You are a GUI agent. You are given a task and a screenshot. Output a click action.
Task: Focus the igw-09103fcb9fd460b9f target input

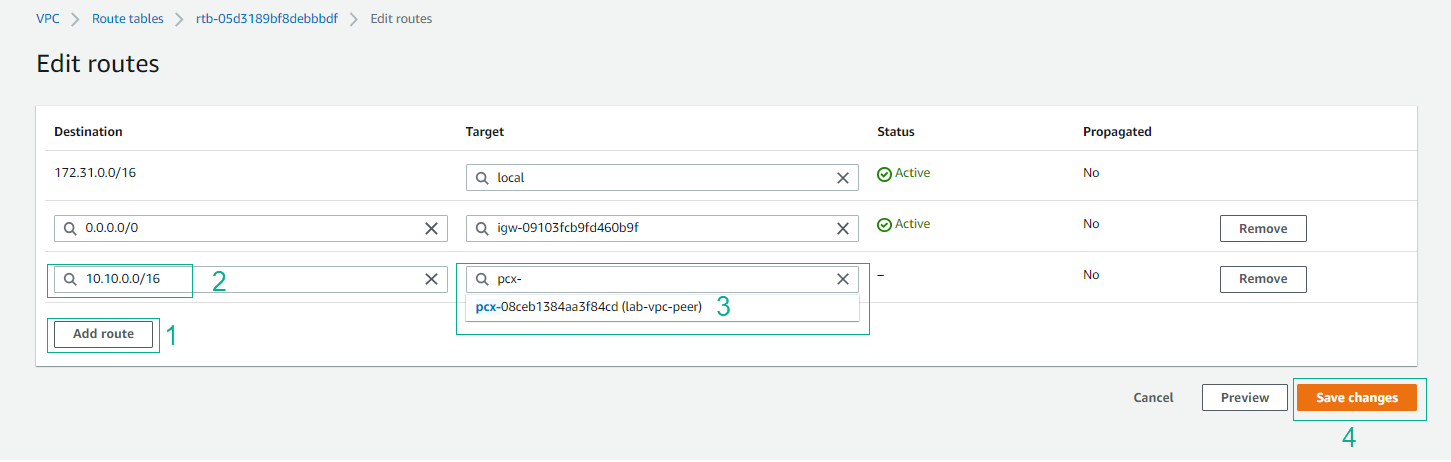pos(662,228)
